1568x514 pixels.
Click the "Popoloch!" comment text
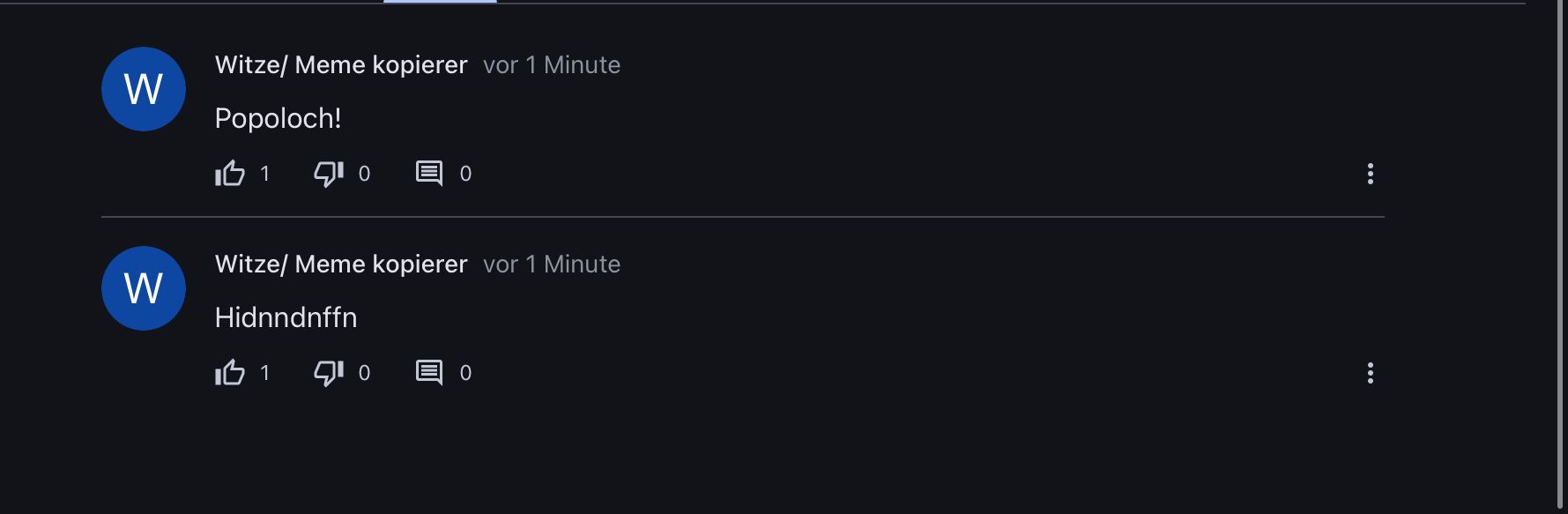(x=278, y=118)
